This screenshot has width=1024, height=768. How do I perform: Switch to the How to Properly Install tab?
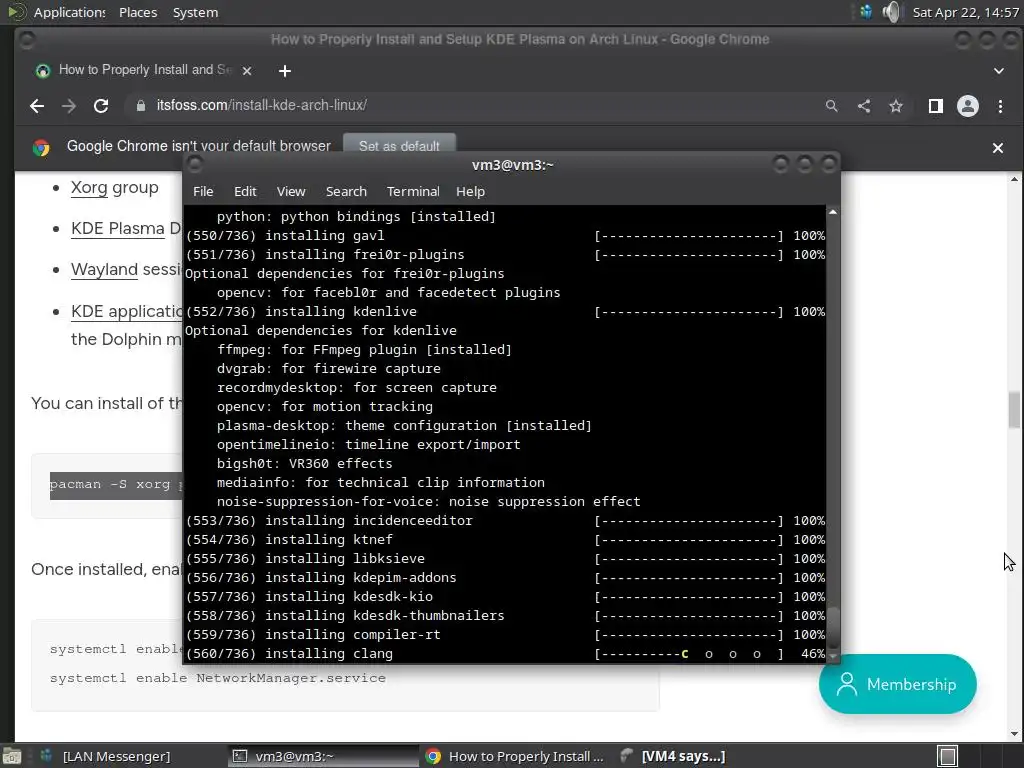pos(144,70)
